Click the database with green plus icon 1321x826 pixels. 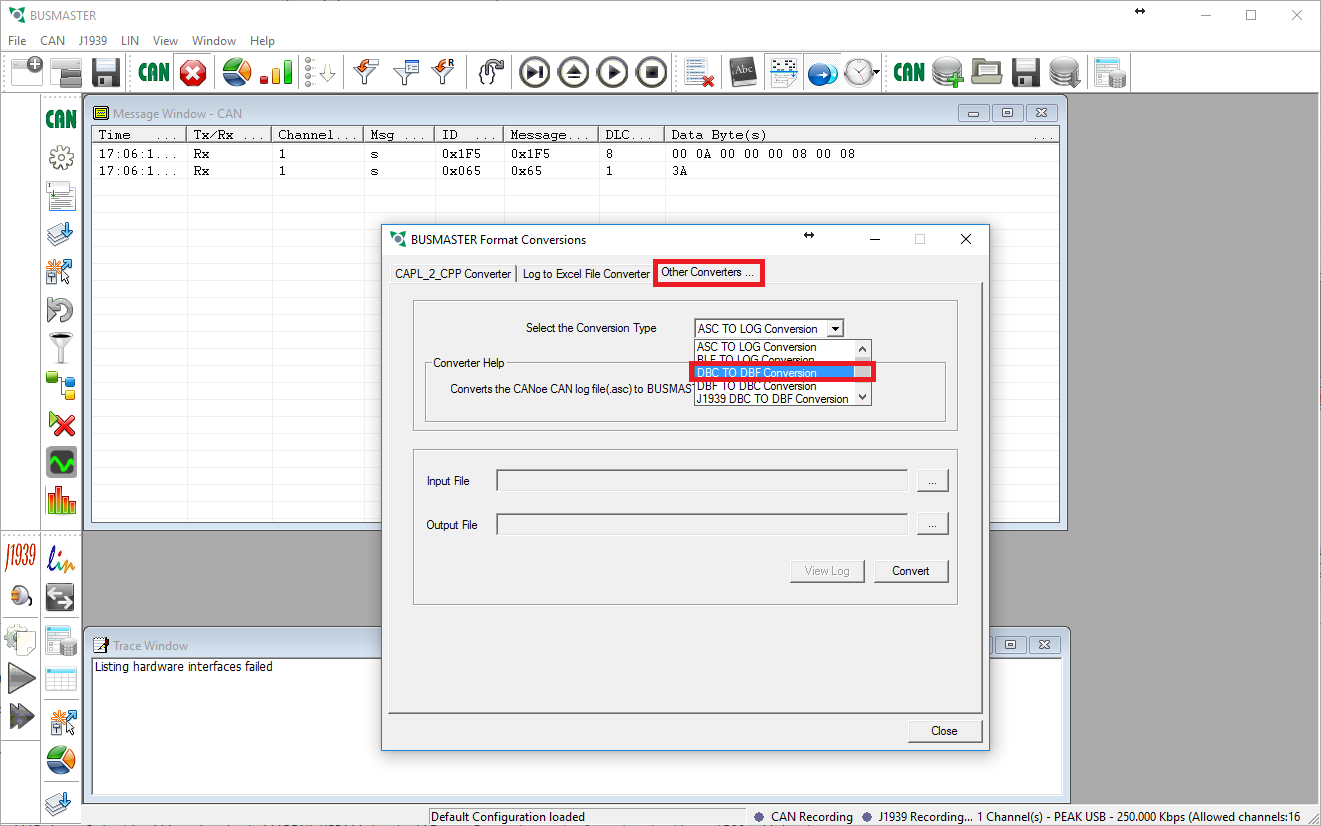pos(948,72)
